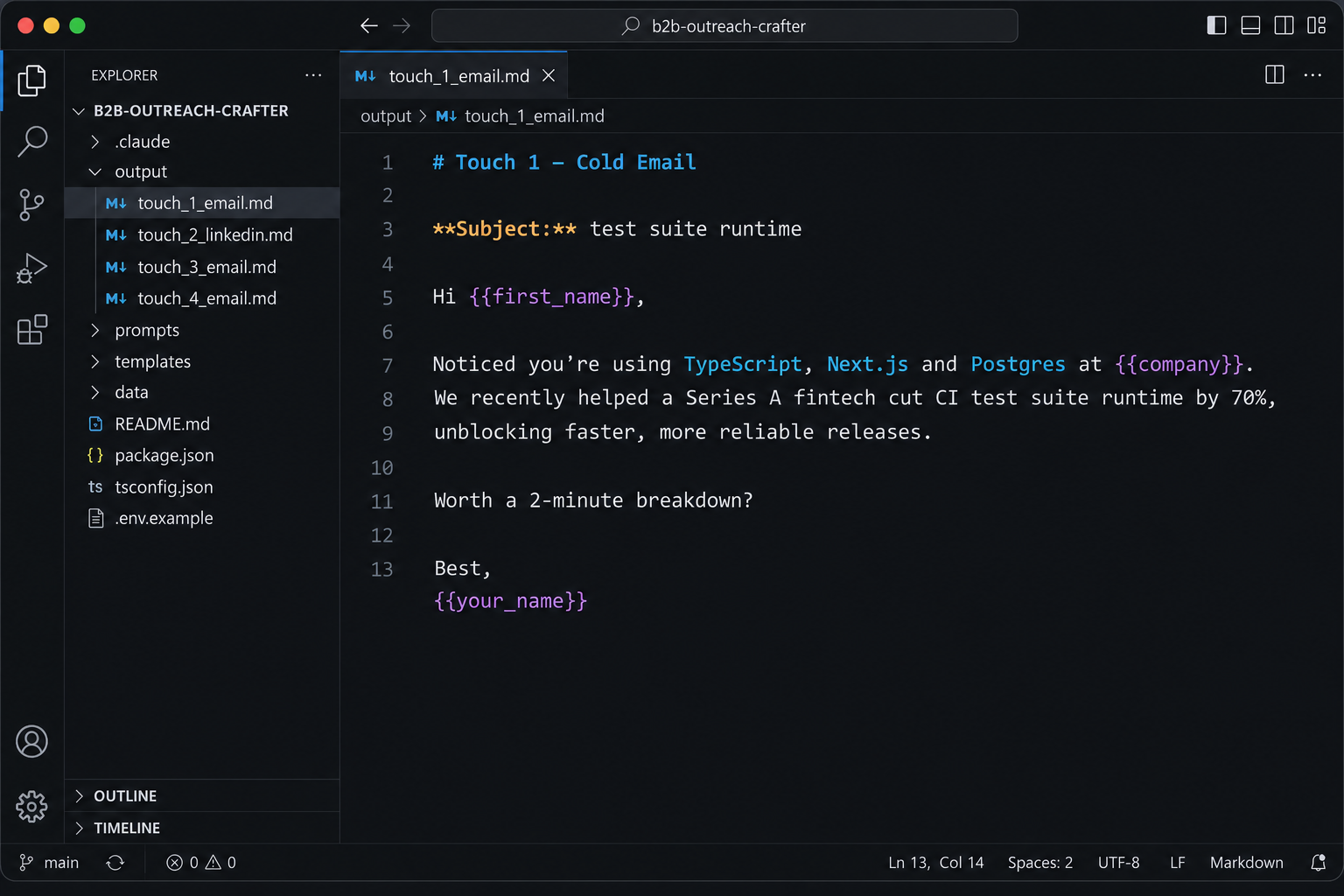The height and width of the screenshot is (896, 1344).
Task: Open touch_4_email.md file
Action: pos(202,298)
